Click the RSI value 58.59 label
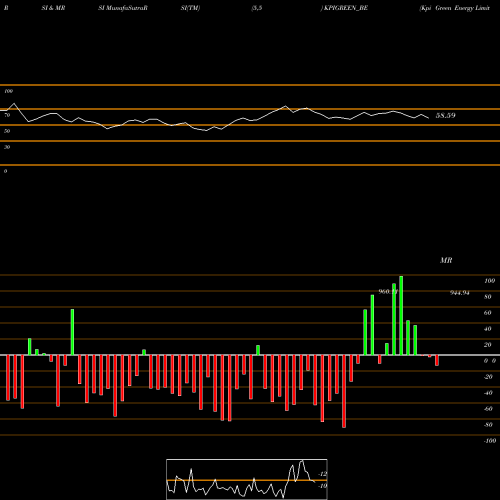The image size is (500, 500). pyautogui.click(x=445, y=116)
